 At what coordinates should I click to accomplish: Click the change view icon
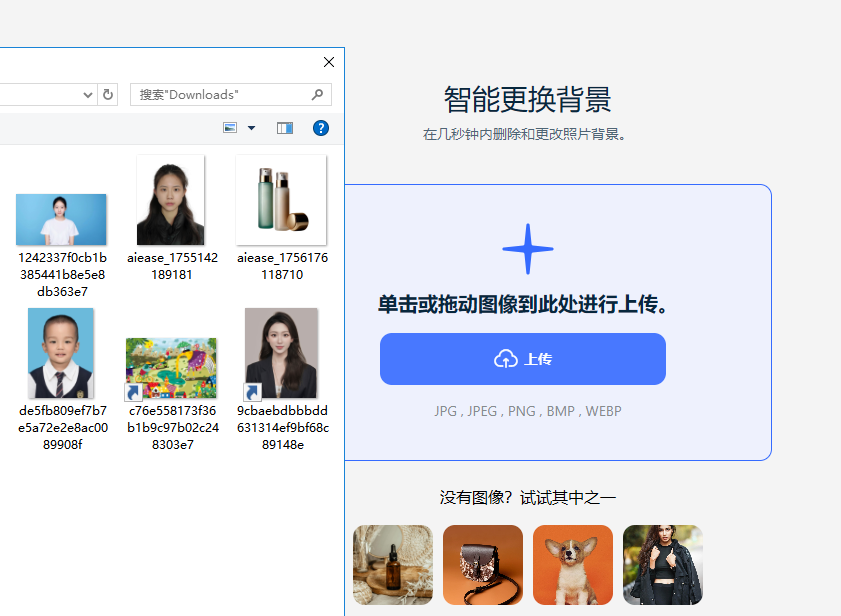click(230, 128)
